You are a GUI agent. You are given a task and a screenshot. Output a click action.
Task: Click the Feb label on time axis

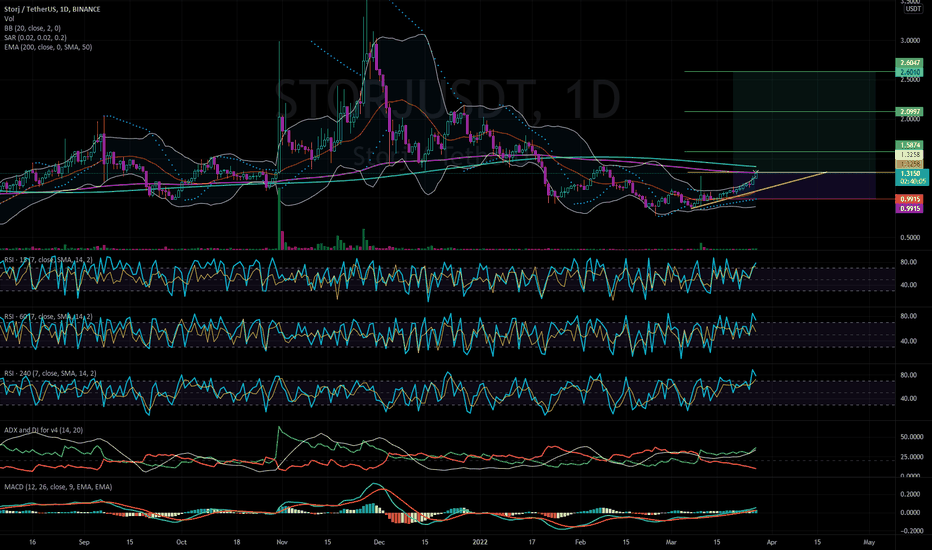pos(581,542)
